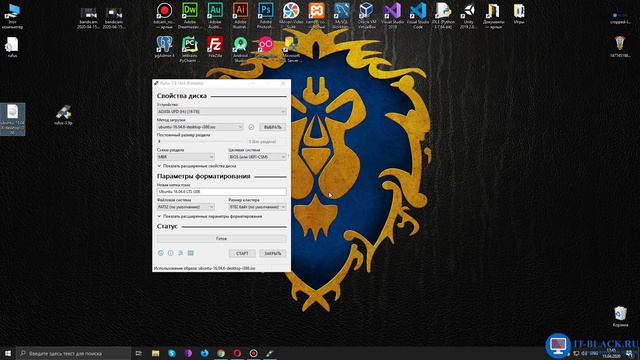Click the СТАРТ button
The height and width of the screenshot is (360, 640).
point(242,253)
